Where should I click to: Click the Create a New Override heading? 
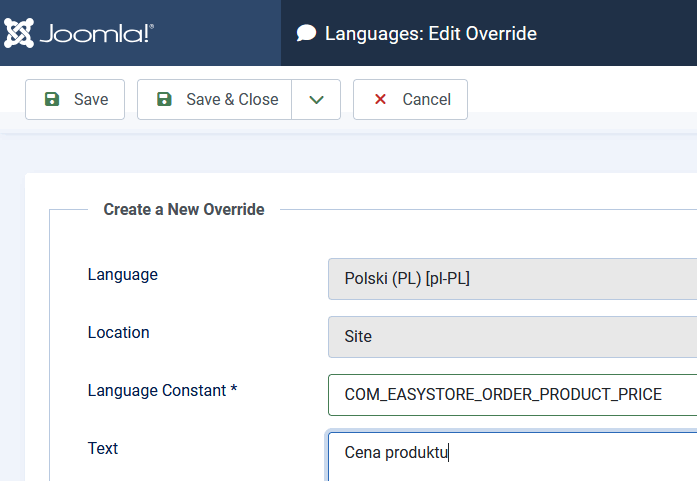click(184, 210)
